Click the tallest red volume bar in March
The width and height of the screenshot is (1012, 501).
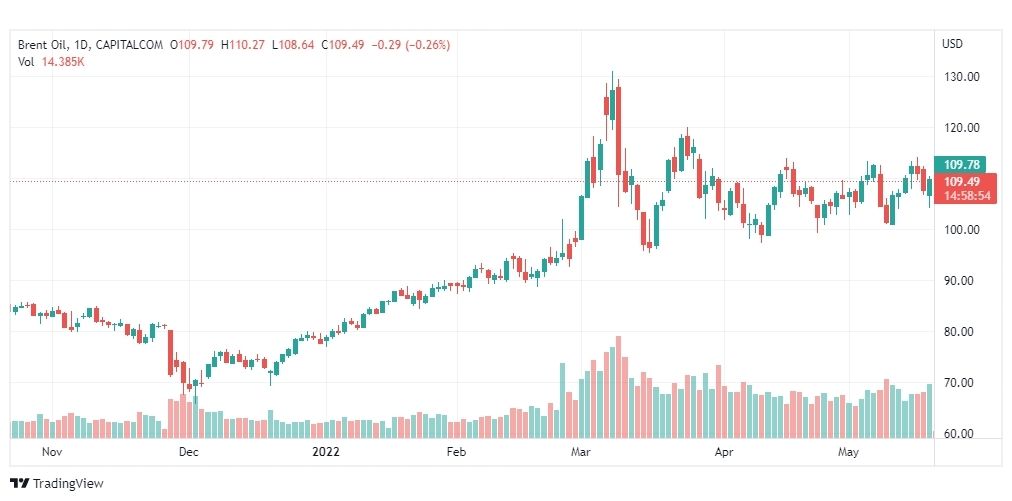[618, 387]
